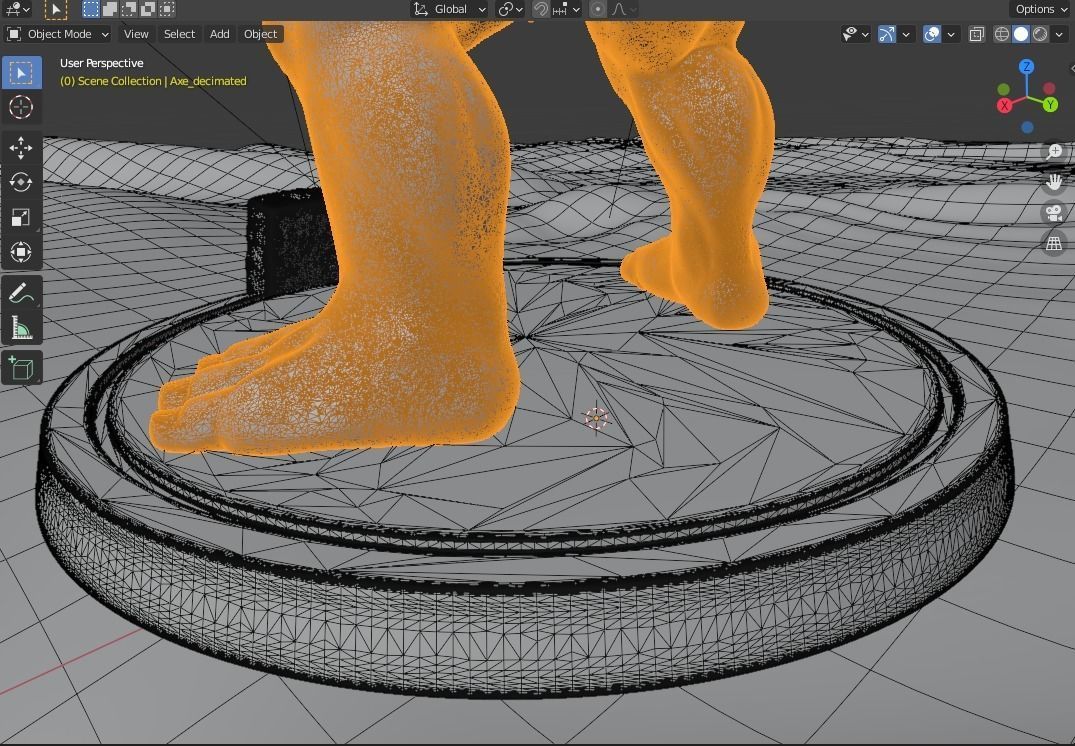Set selection mode to Subtract
Viewport: 1075px width, 746px height.
pyautogui.click(x=129, y=9)
